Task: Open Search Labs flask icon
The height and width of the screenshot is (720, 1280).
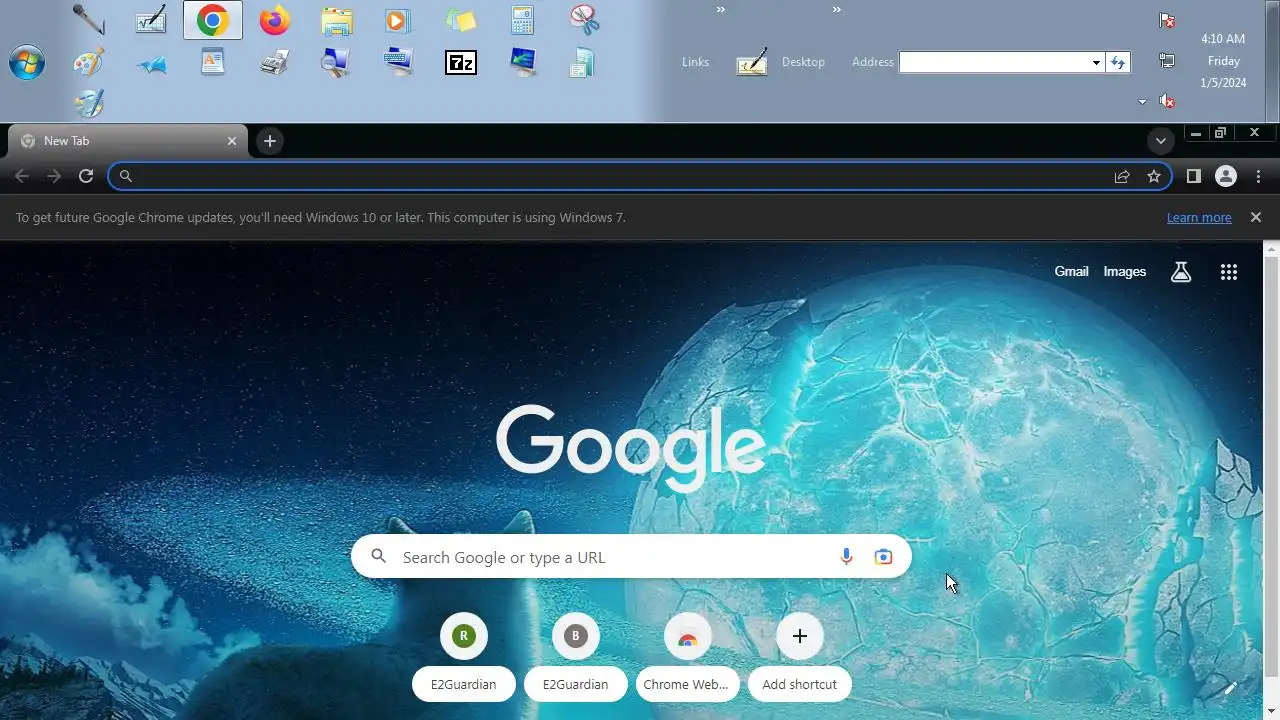Action: click(1181, 271)
